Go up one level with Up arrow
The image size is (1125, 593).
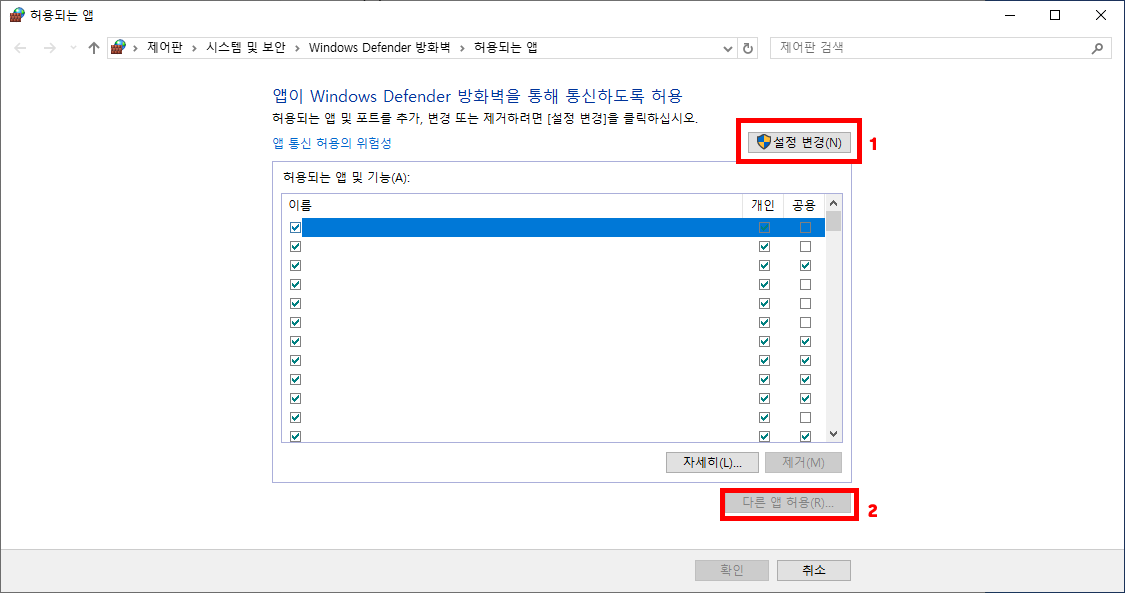tap(93, 48)
